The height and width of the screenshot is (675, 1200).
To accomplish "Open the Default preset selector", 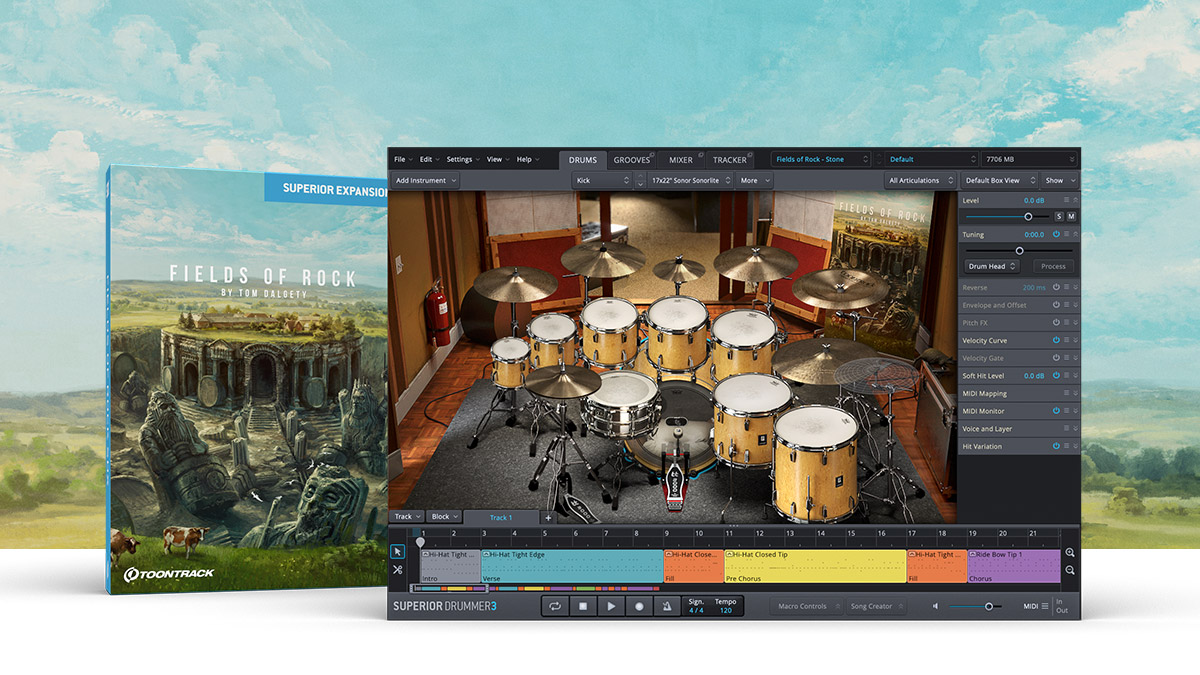I will pos(931,160).
